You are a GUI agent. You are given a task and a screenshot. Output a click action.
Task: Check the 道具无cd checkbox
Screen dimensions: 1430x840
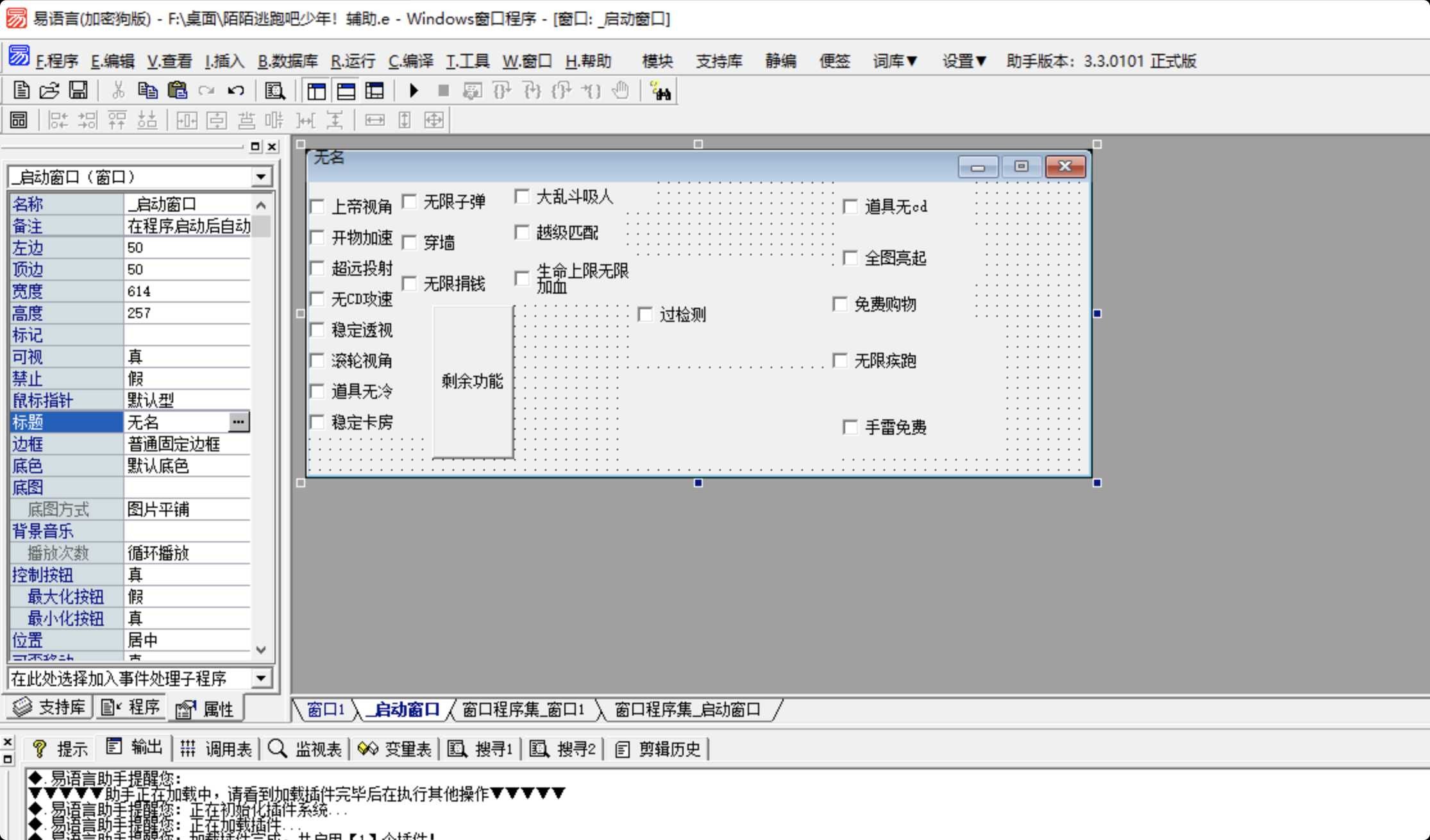pos(850,206)
